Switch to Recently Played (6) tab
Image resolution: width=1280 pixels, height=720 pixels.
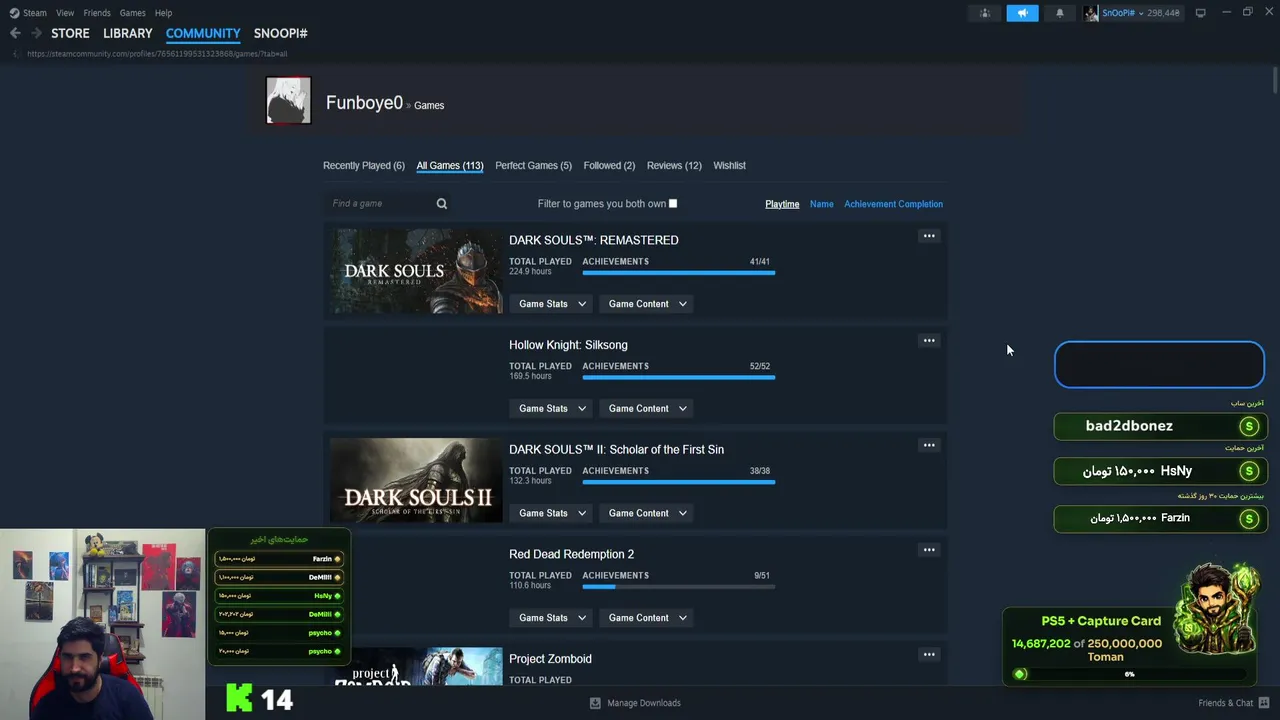click(x=364, y=166)
